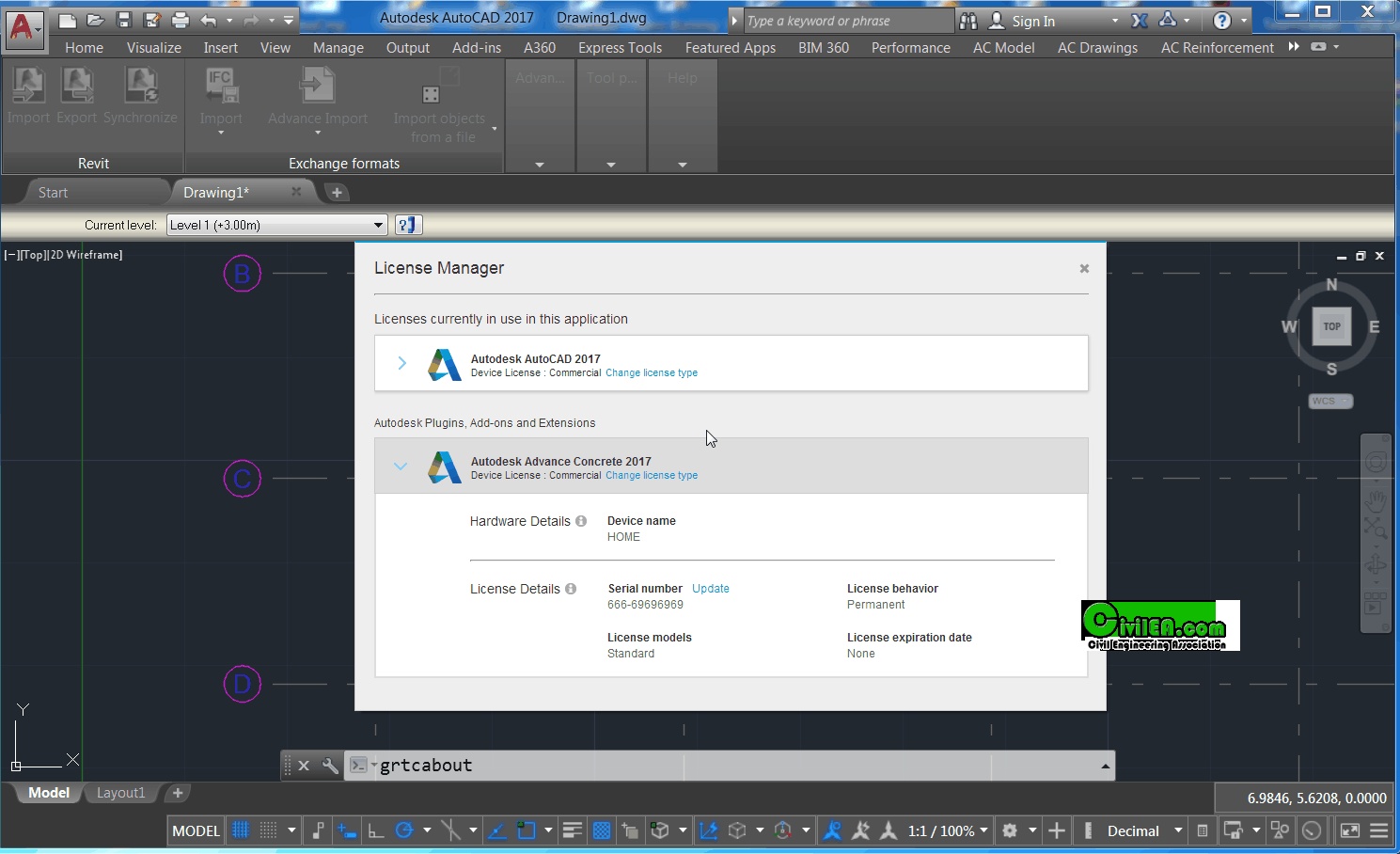Open the annotation scale 1:1 / 100% dropdown
Viewport: 1400px width, 854px height.
pyautogui.click(x=948, y=830)
